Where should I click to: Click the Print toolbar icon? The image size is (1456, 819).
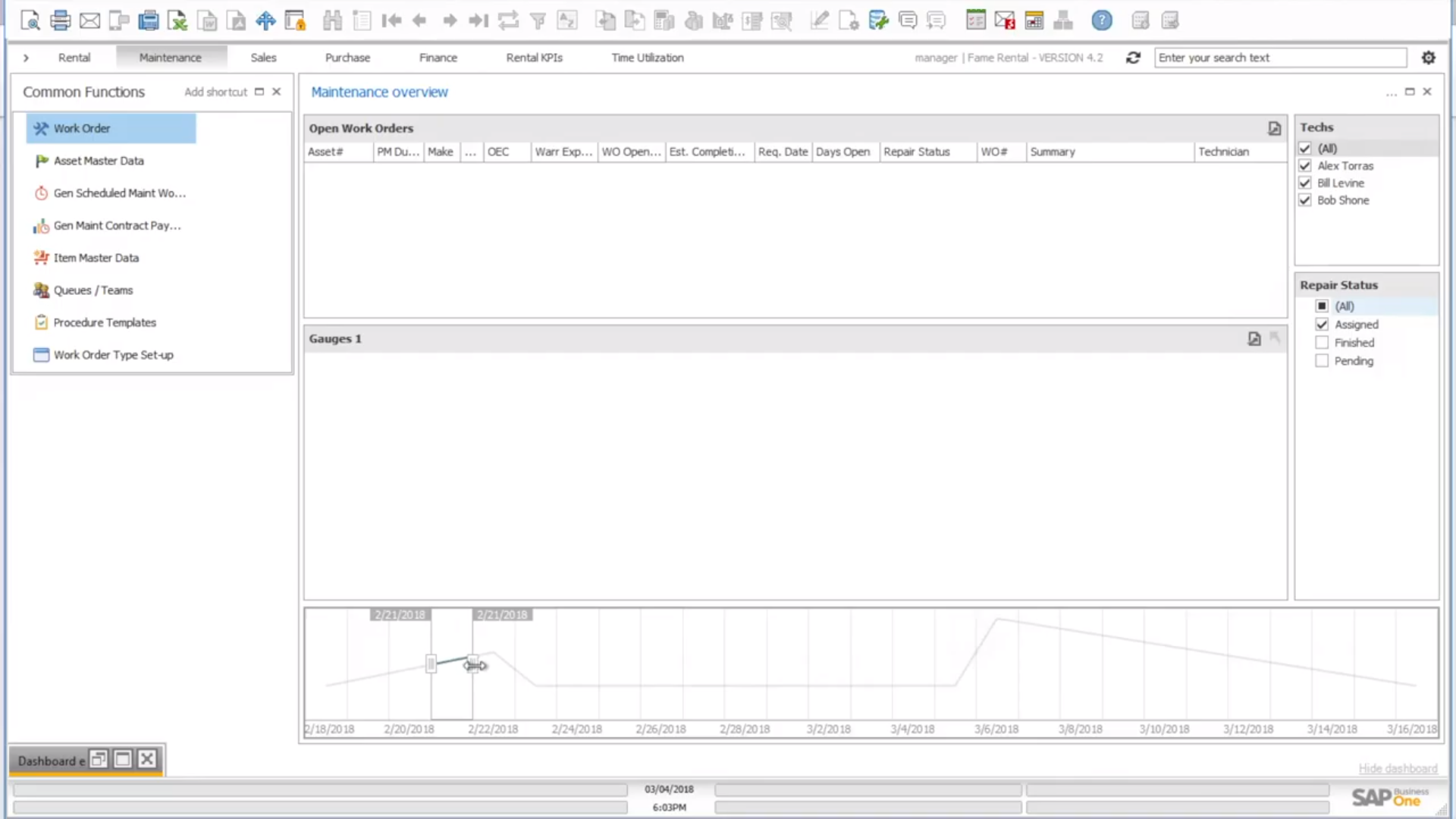click(60, 20)
